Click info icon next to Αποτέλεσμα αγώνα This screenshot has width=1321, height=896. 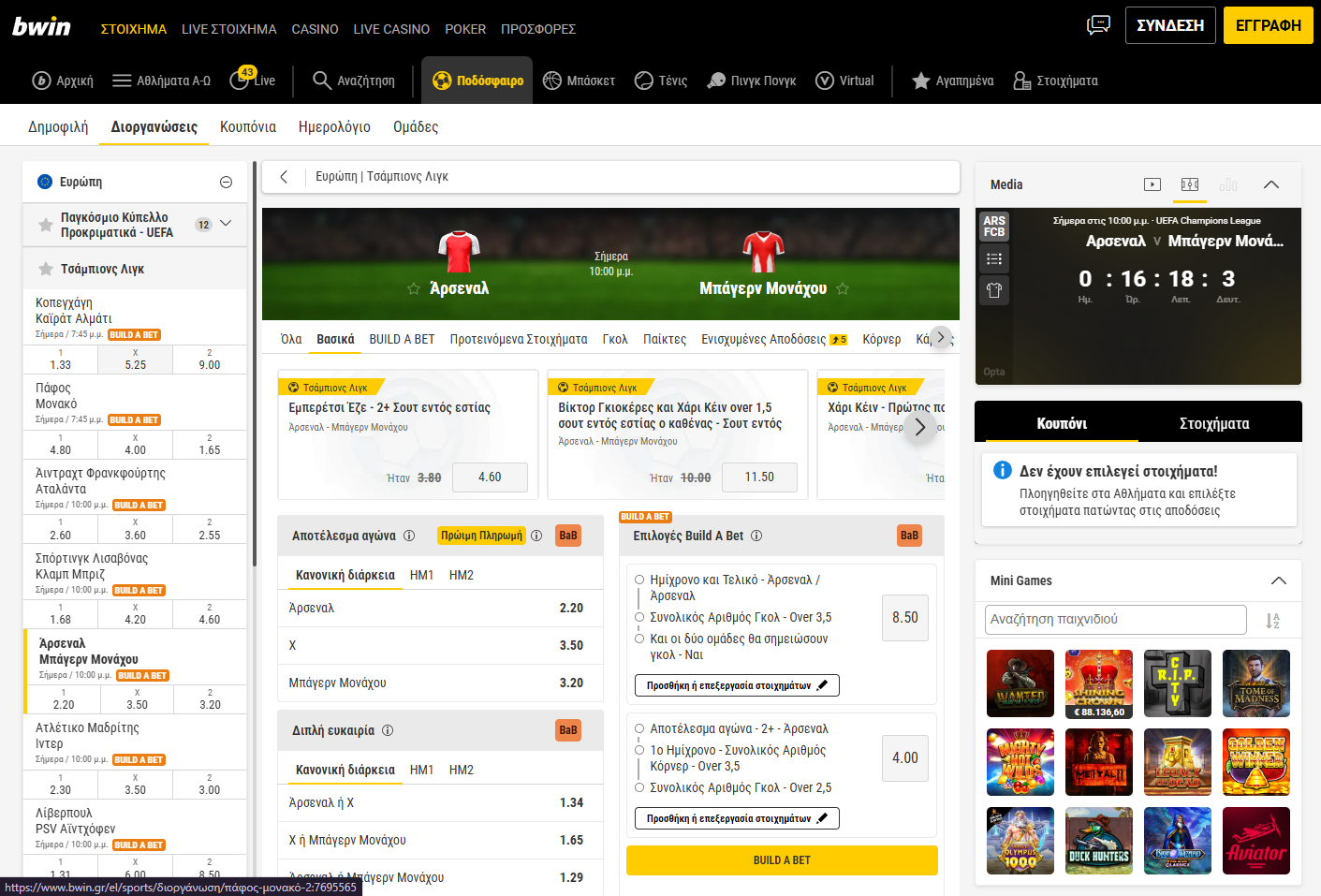click(x=409, y=536)
